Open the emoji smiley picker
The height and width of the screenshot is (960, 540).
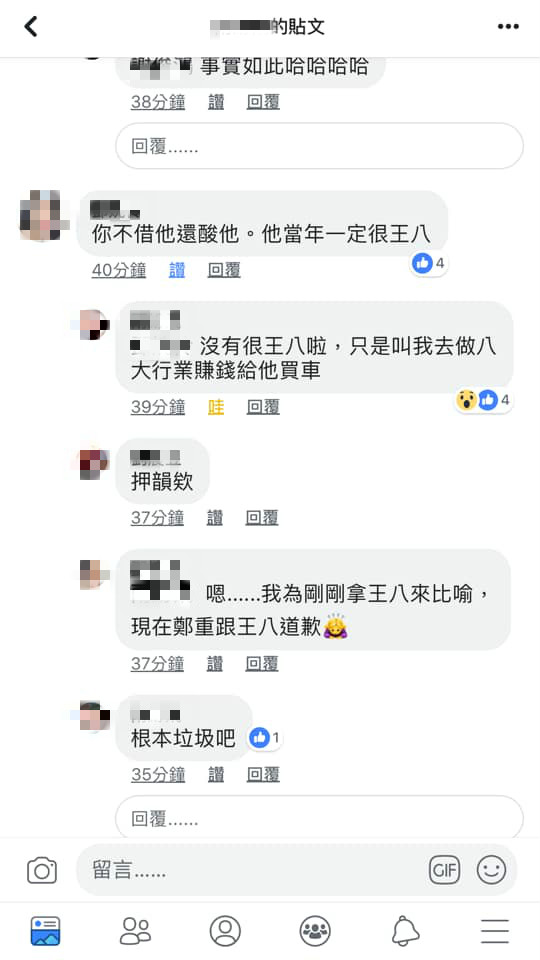point(492,870)
